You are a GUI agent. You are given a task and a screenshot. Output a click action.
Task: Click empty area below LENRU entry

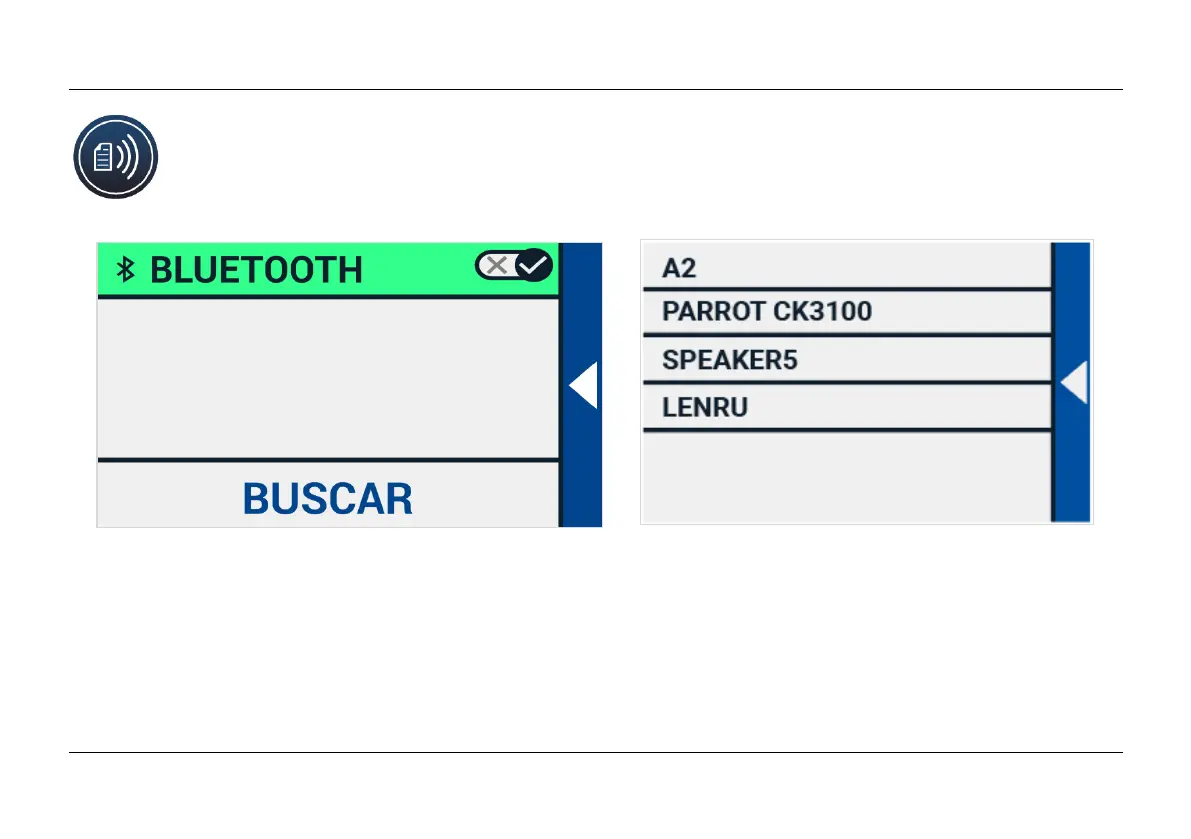(x=845, y=476)
